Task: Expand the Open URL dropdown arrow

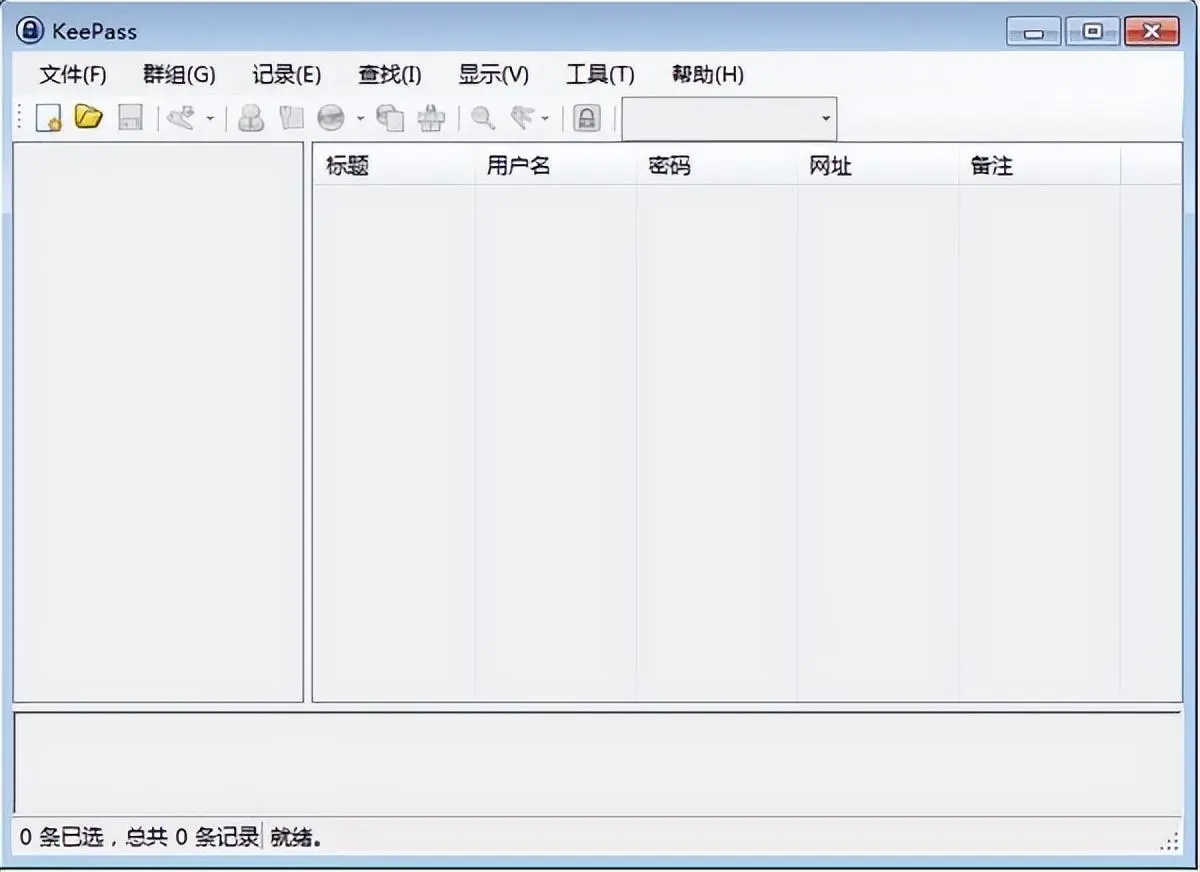Action: tap(361, 119)
